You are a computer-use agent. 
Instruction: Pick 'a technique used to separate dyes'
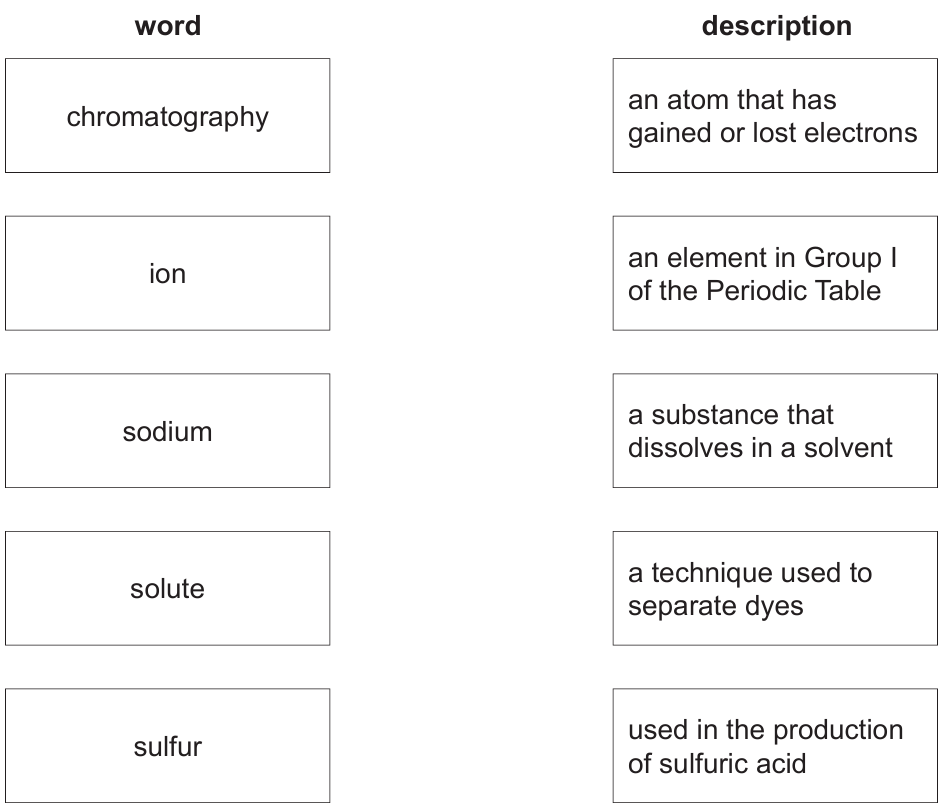(775, 588)
